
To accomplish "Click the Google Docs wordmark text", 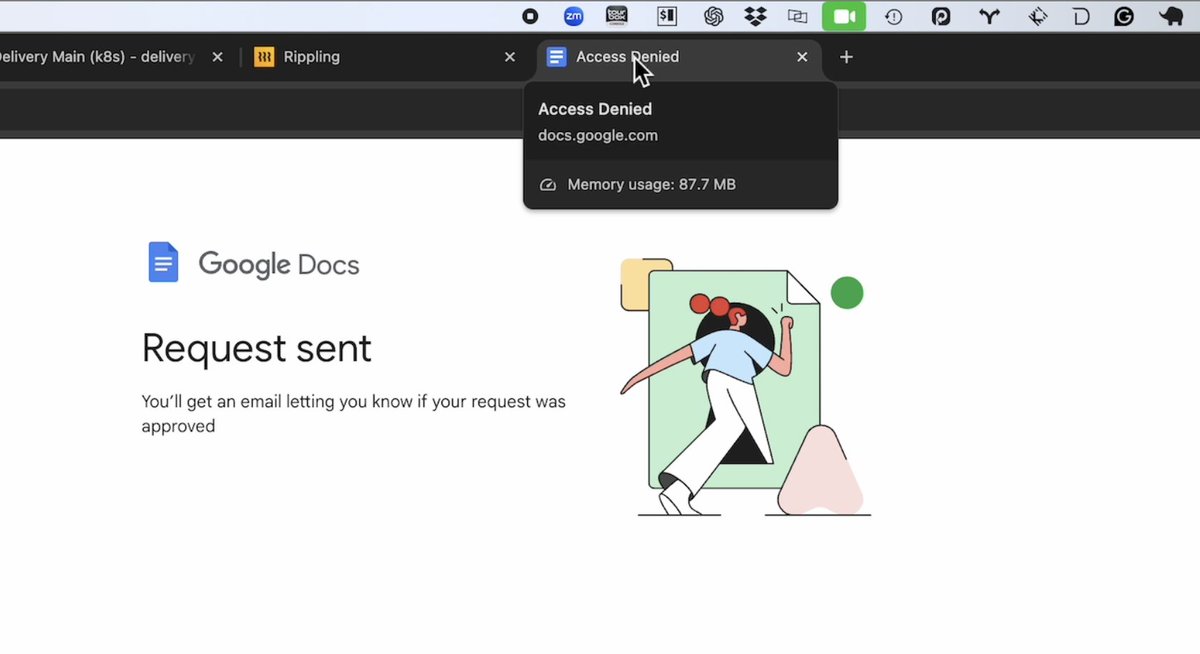I will [x=279, y=264].
